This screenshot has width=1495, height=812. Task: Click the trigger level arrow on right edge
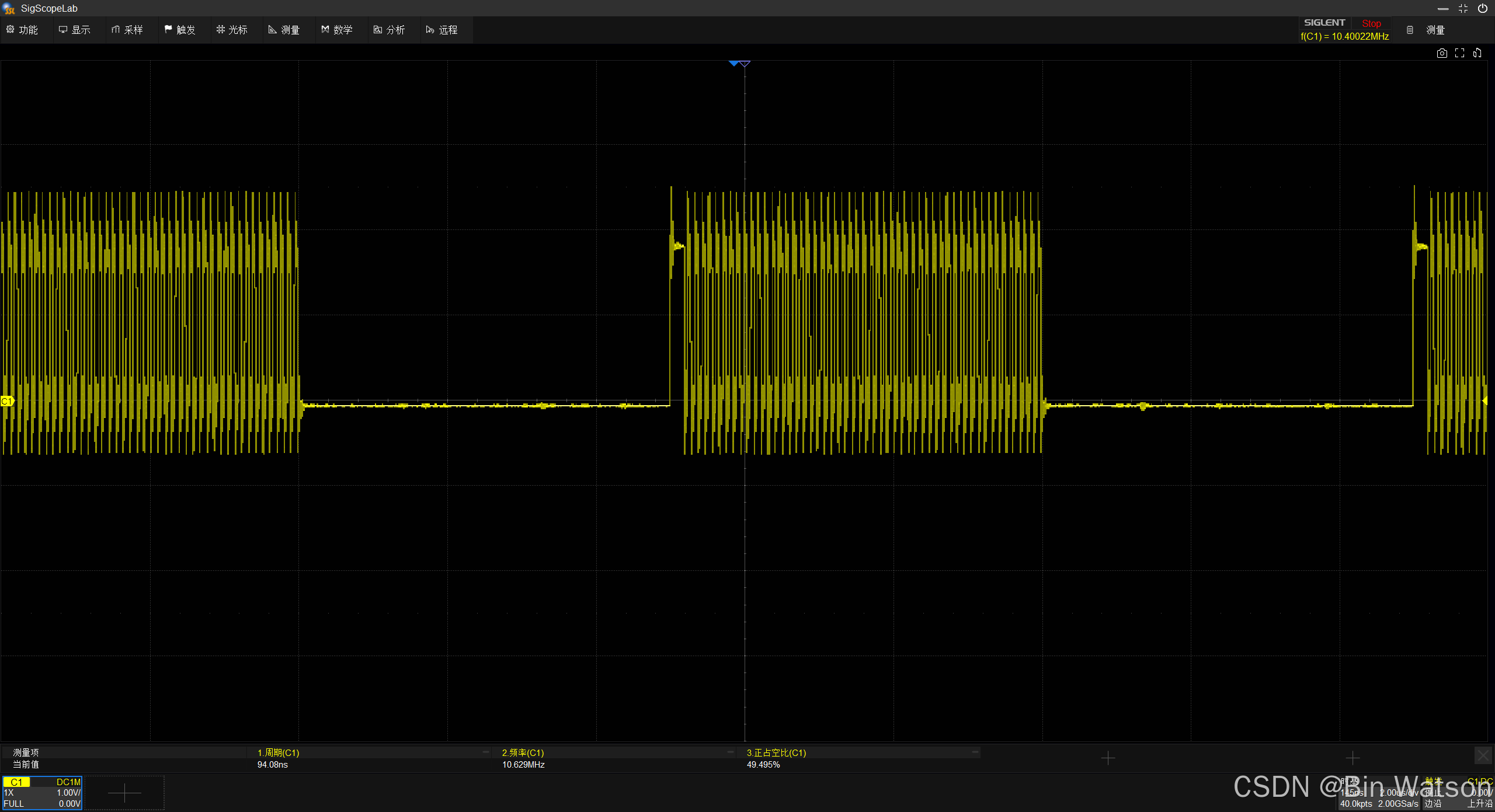tap(1485, 400)
